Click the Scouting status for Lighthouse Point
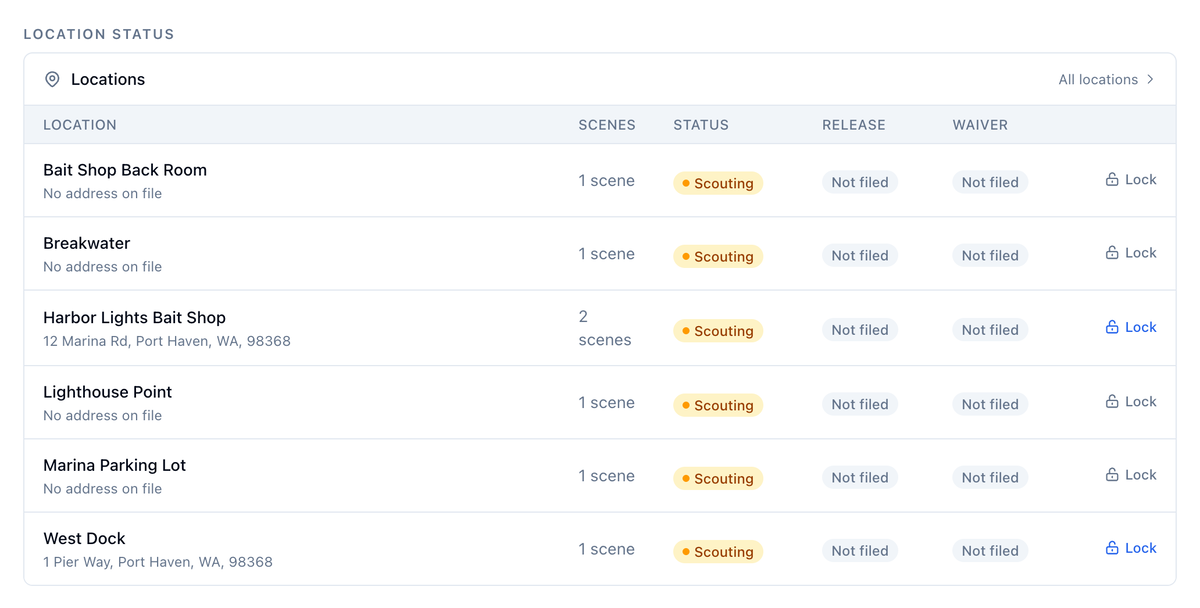 (x=718, y=405)
